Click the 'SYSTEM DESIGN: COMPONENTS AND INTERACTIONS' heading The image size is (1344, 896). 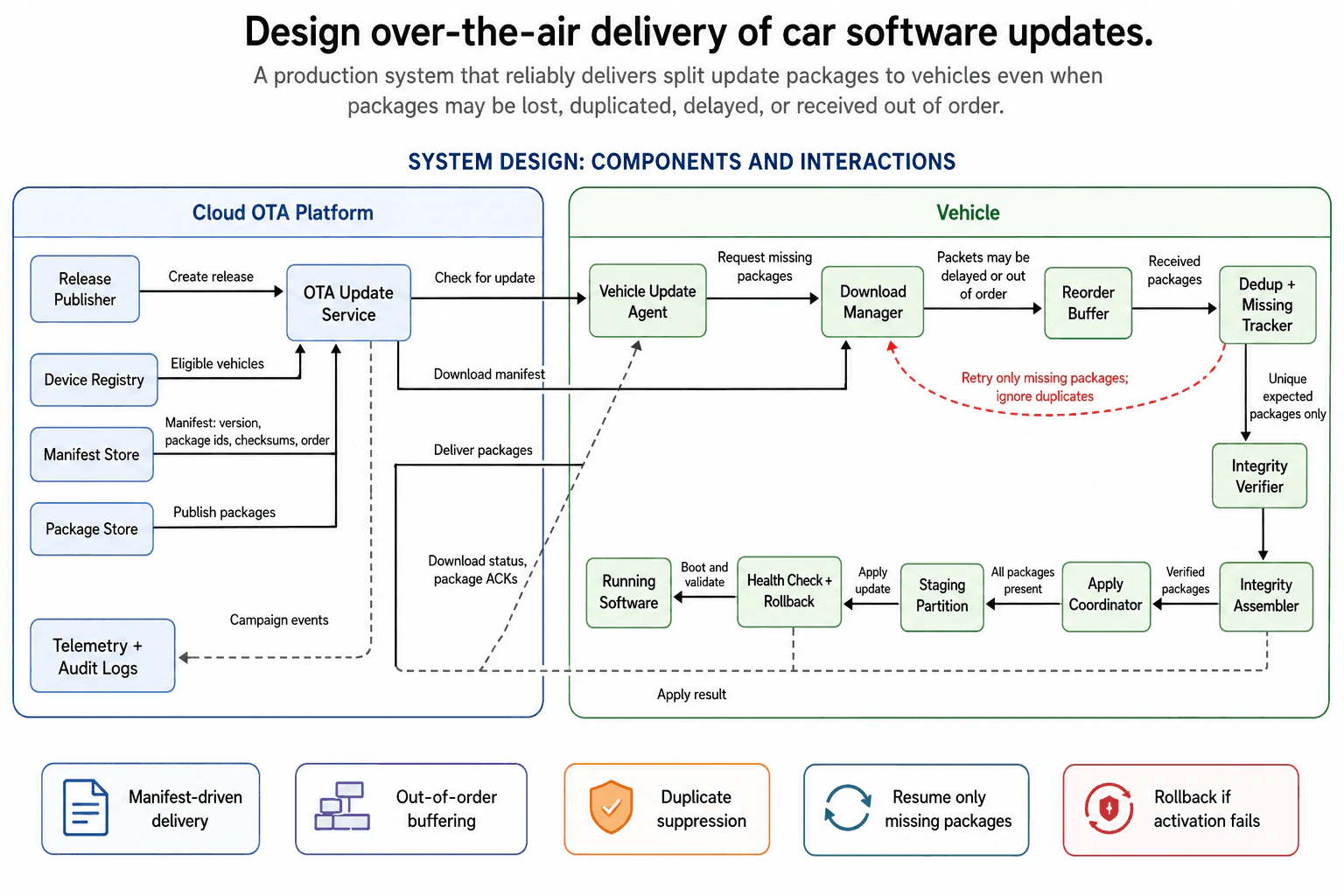coord(682,162)
